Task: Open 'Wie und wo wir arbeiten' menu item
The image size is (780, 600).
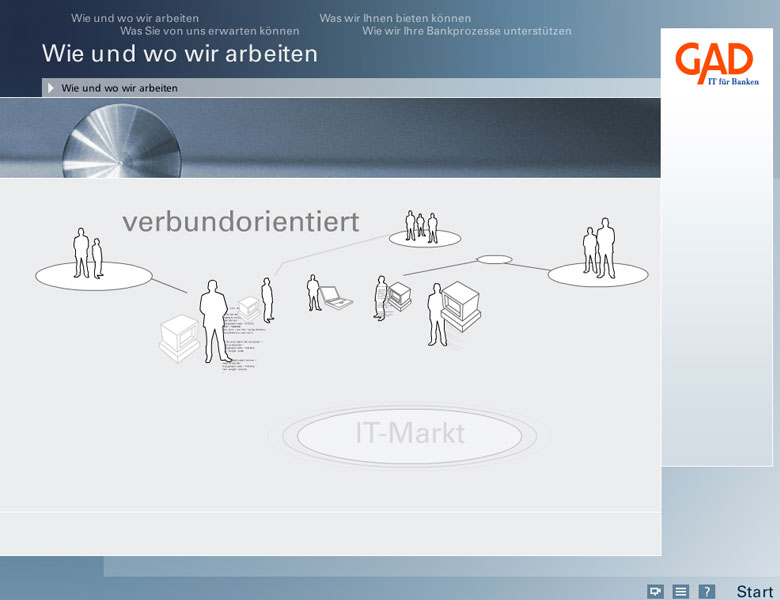Action: pyautogui.click(x=134, y=18)
